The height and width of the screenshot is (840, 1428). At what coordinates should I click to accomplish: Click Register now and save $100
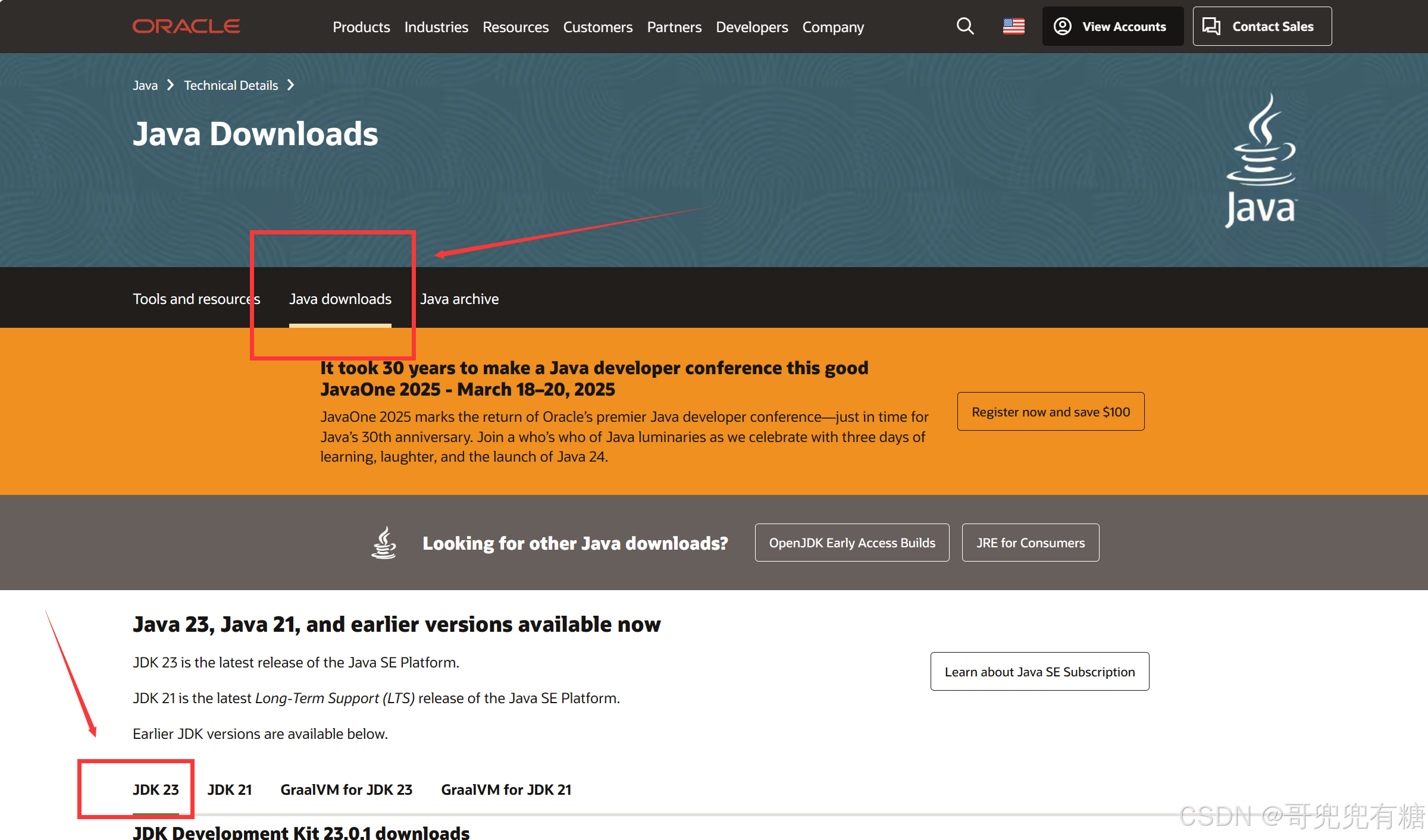pyautogui.click(x=1050, y=412)
